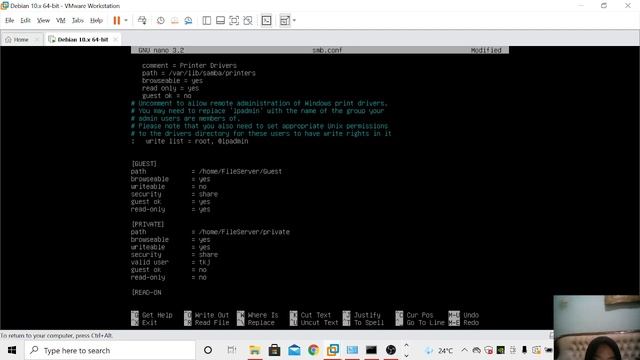Toggle the thumbnail bar view icon
The width and height of the screenshot is (640, 360).
220,20
